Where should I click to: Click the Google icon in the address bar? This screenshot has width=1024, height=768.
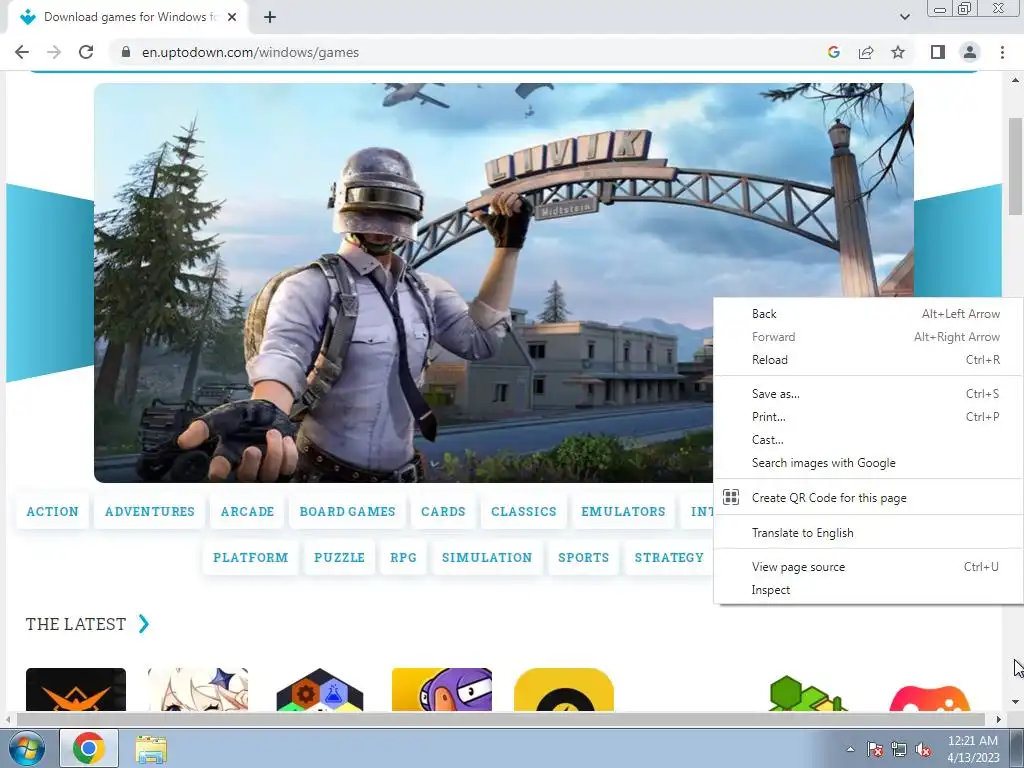(833, 52)
